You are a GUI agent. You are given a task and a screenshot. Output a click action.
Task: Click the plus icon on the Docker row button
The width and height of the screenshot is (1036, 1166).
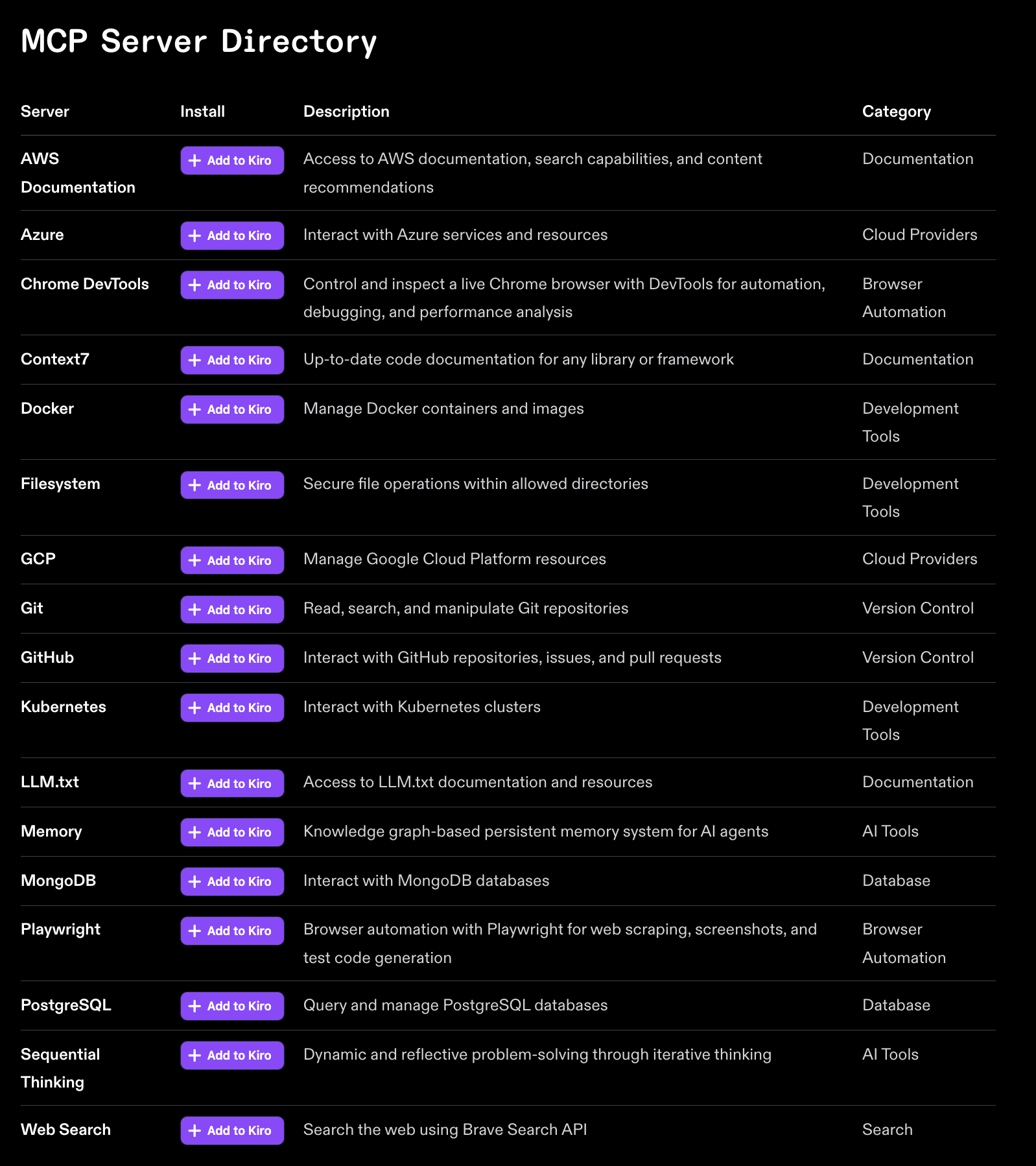click(x=196, y=409)
